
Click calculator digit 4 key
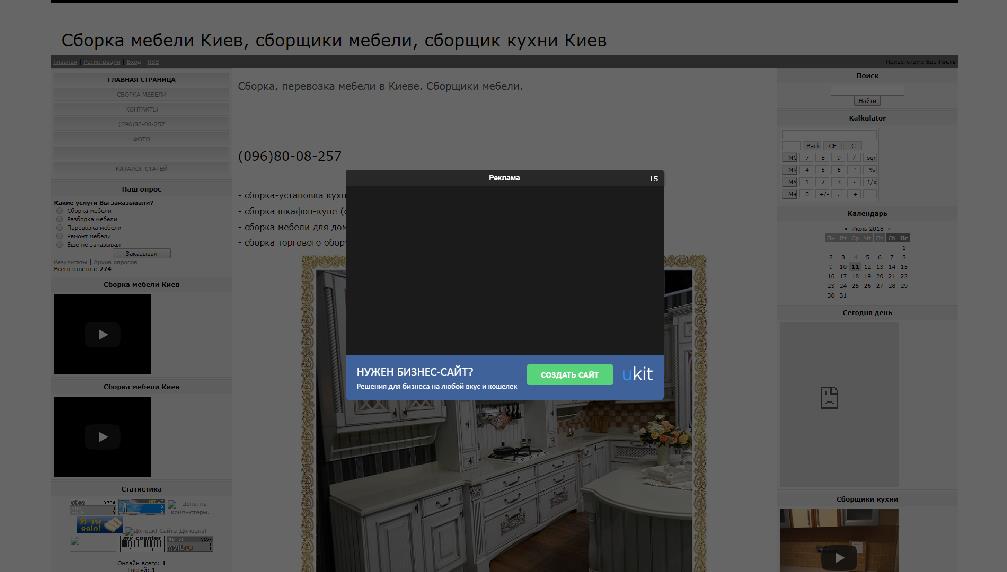click(x=807, y=170)
